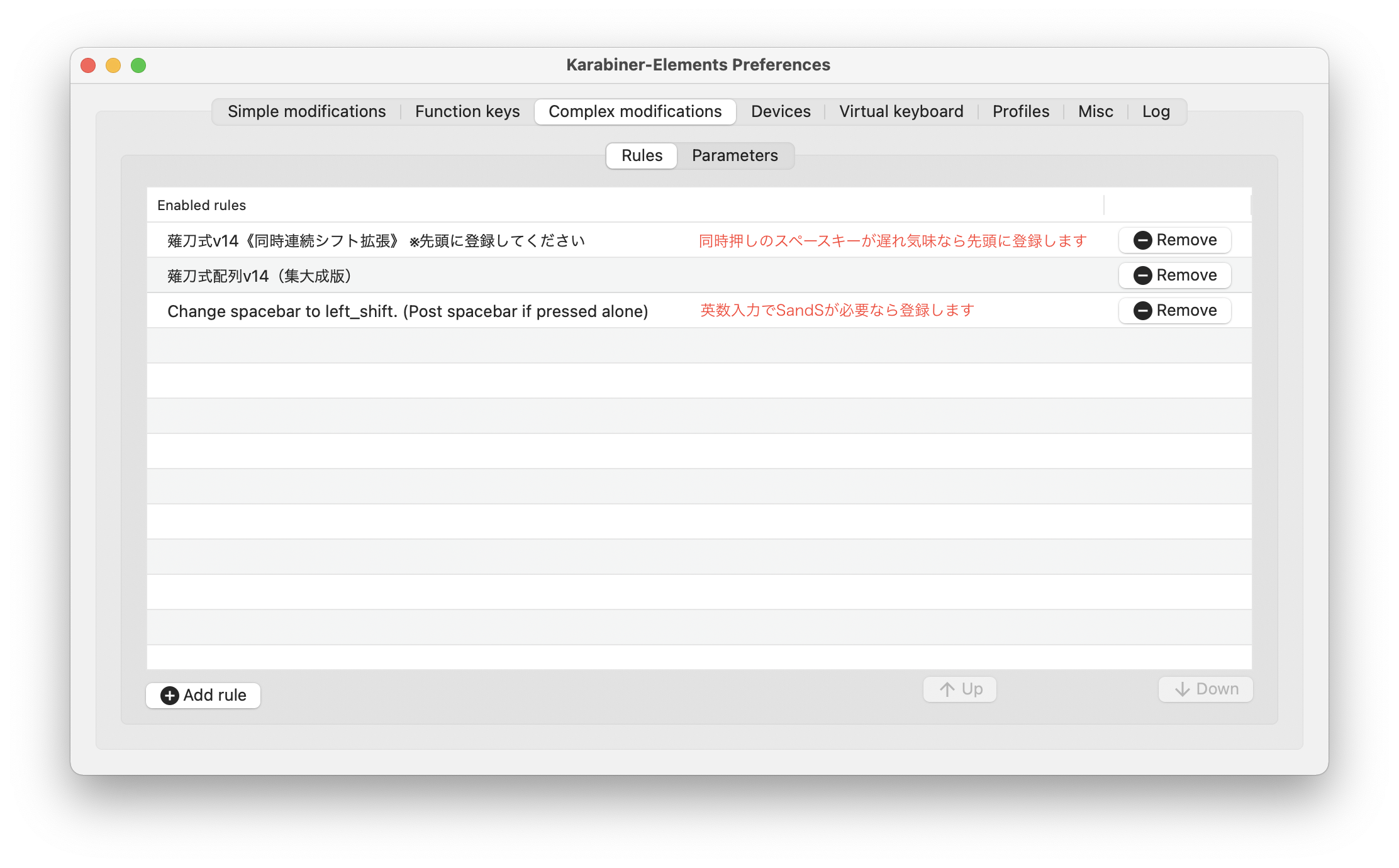The width and height of the screenshot is (1399, 868).
Task: View the Log tab
Action: (x=1156, y=111)
